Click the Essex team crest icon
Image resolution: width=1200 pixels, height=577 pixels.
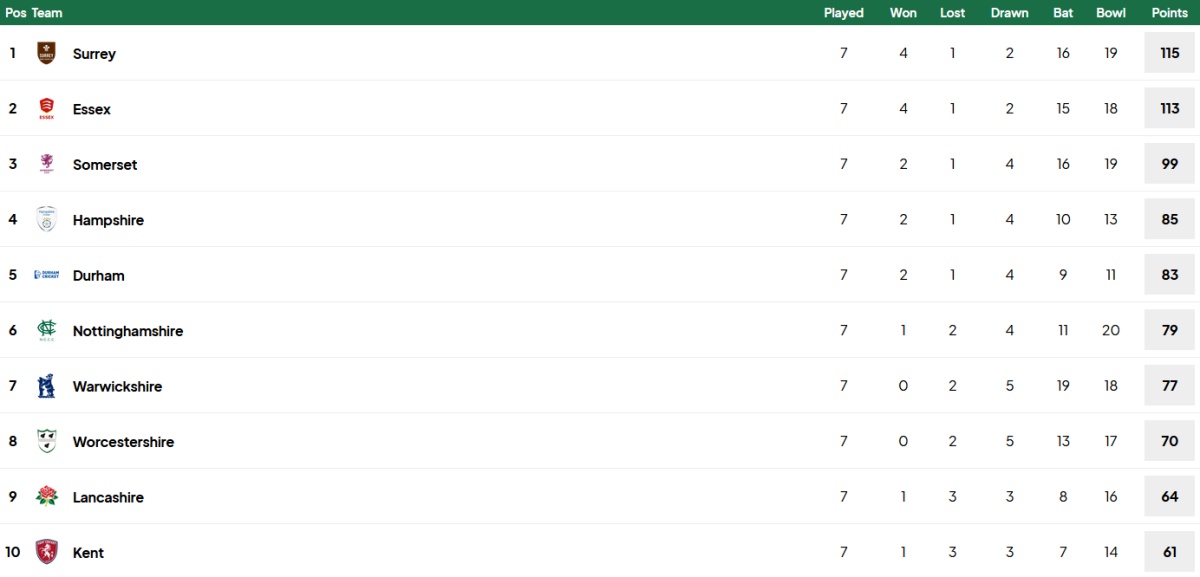coord(46,109)
